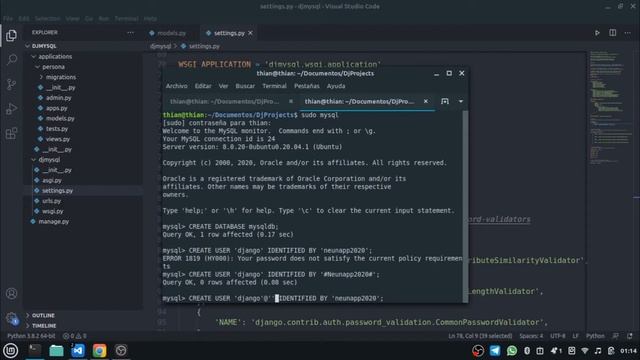The height and width of the screenshot is (360, 640).
Task: Open the Editar menu in terminal
Action: (x=203, y=86)
